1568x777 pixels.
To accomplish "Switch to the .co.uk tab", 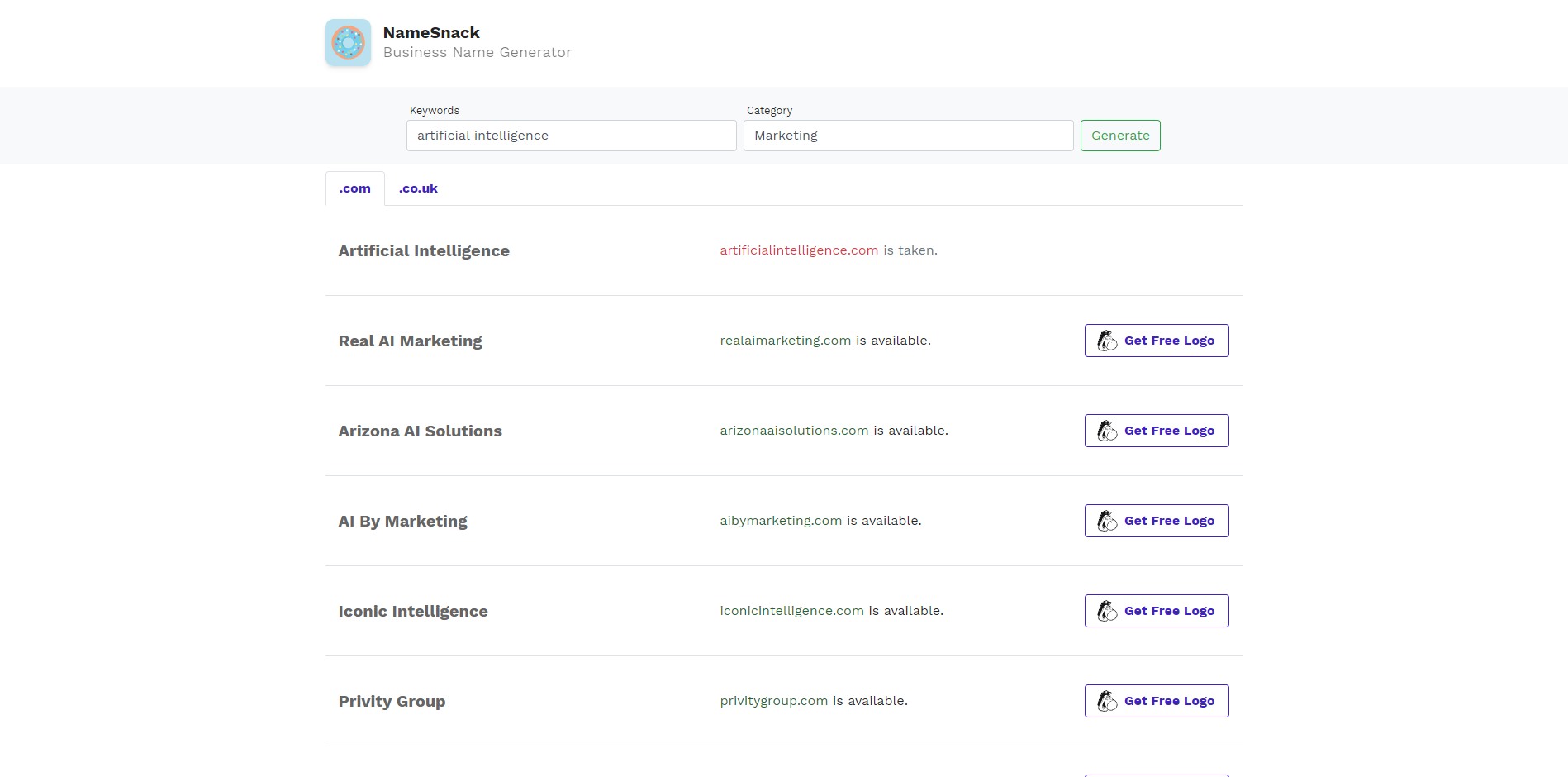I will (418, 188).
